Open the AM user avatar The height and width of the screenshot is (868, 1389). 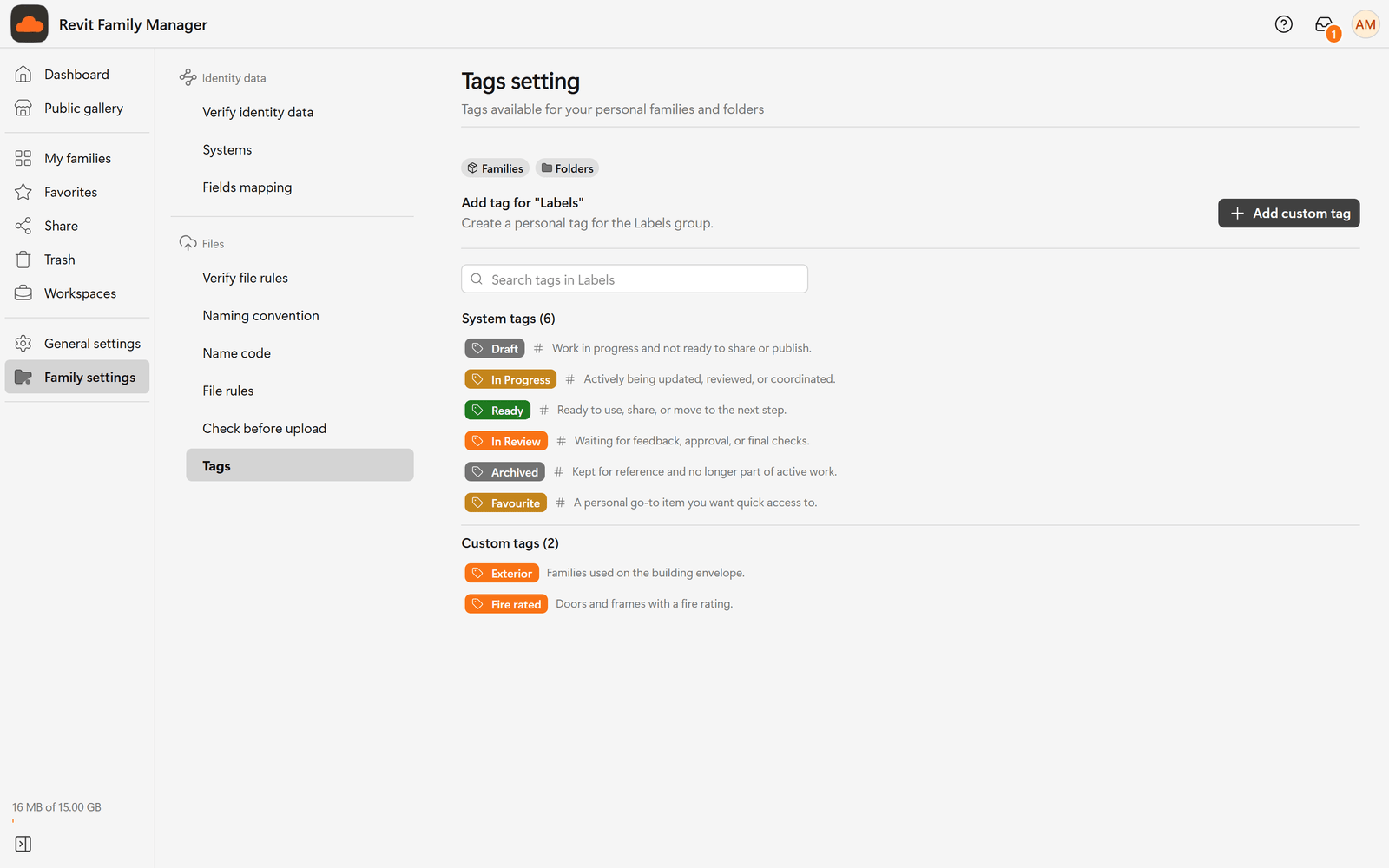(x=1365, y=24)
